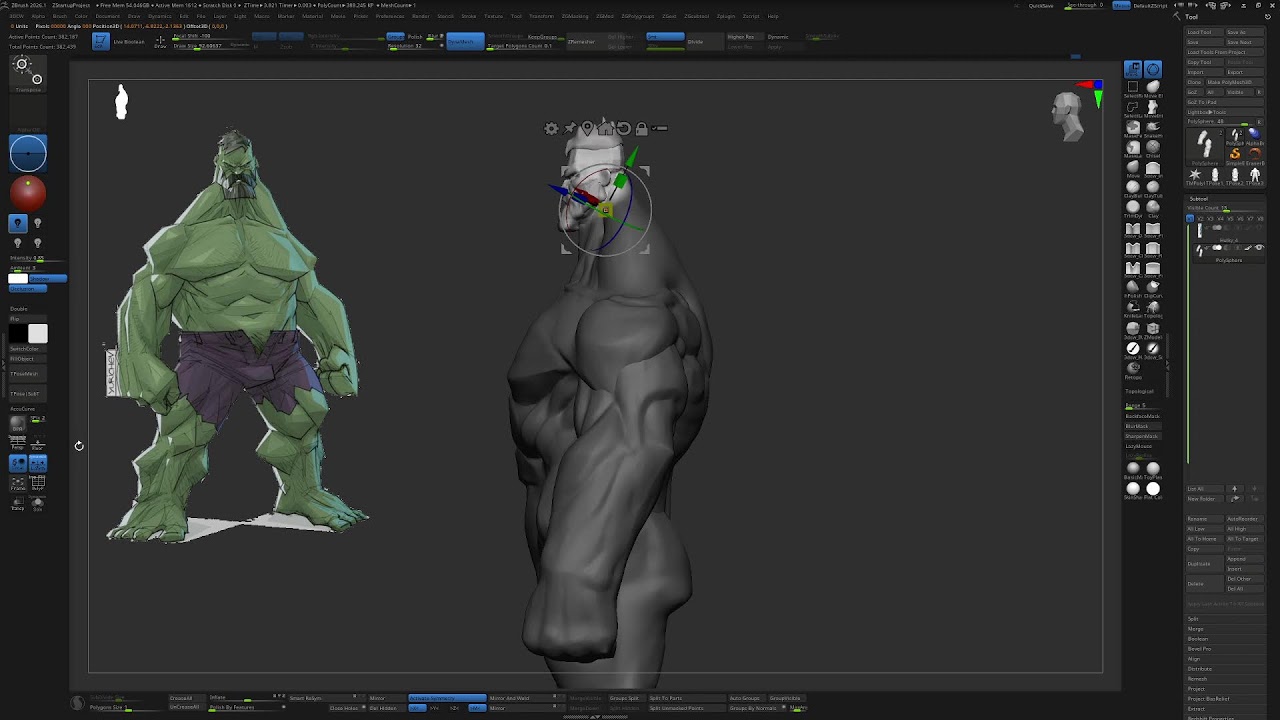
Task: Select the Draw mode button
Action: [160, 41]
